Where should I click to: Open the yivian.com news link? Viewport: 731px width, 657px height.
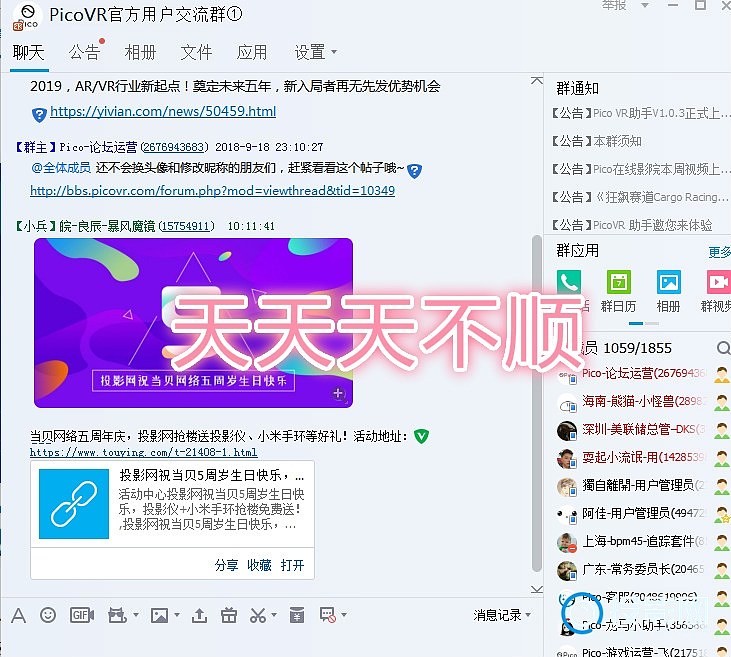[163, 111]
